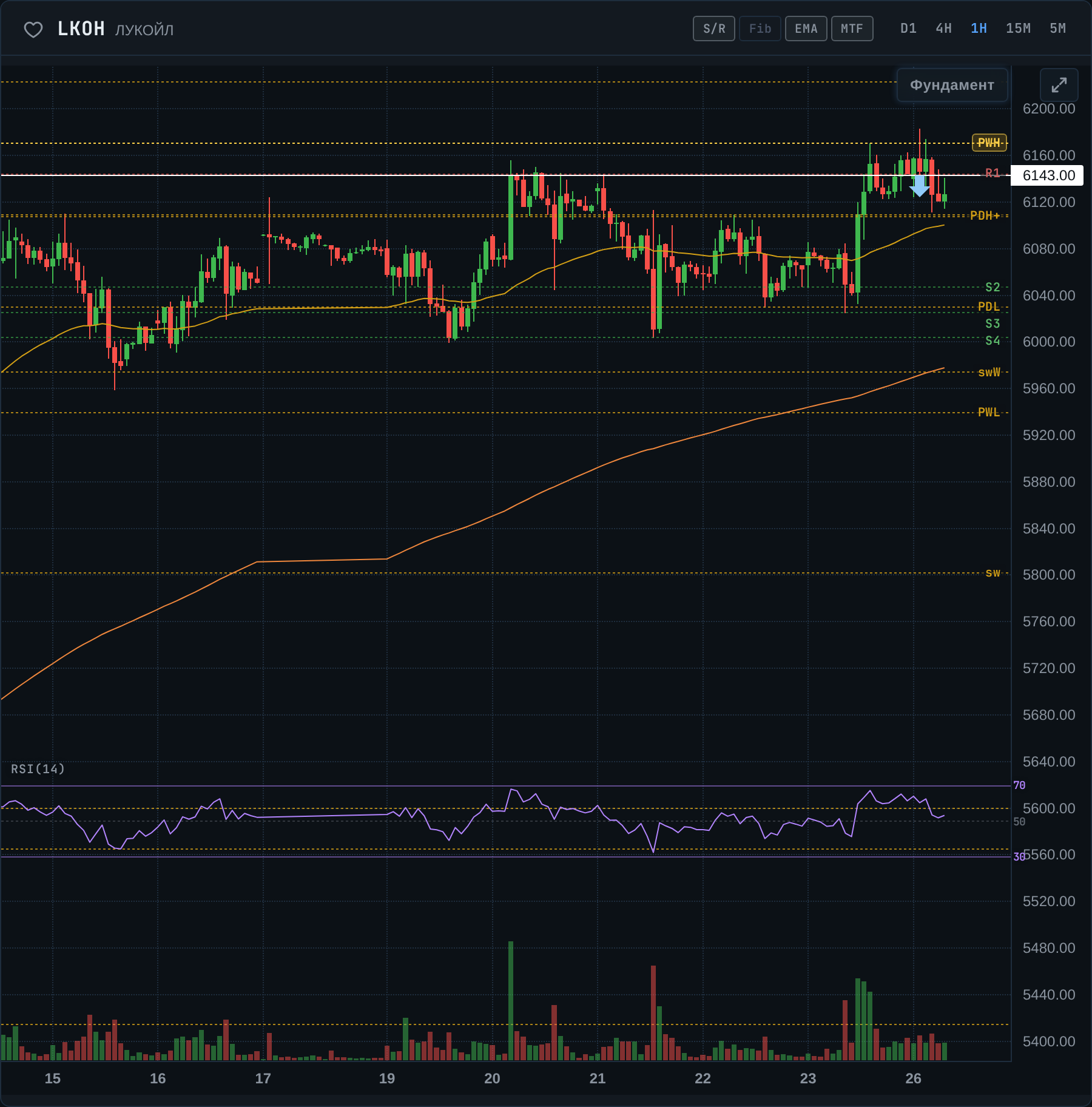Click date 20 on time axis
The height and width of the screenshot is (1107, 1092).
(x=492, y=1078)
